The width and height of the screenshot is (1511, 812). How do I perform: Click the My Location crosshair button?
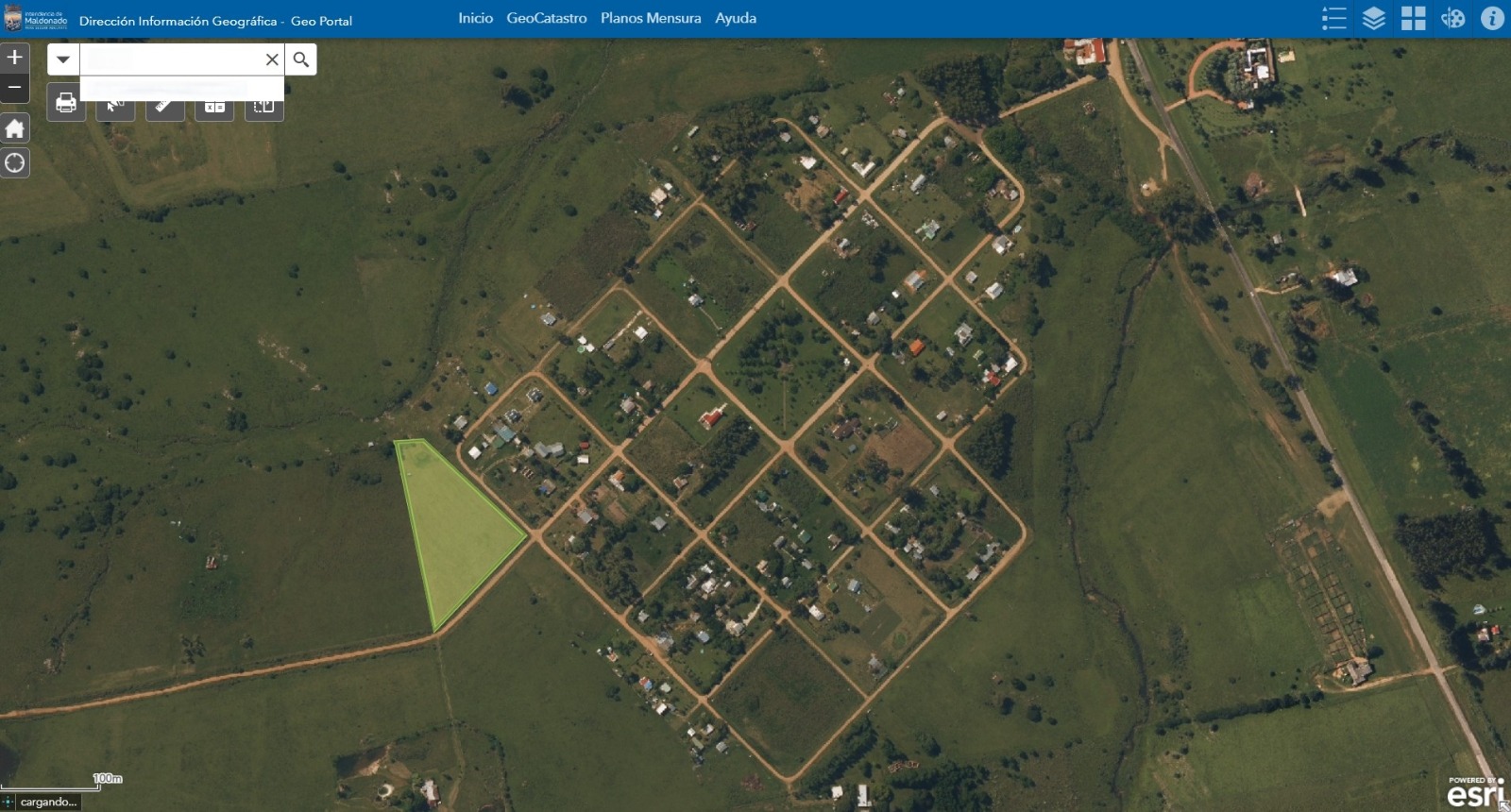(x=14, y=163)
